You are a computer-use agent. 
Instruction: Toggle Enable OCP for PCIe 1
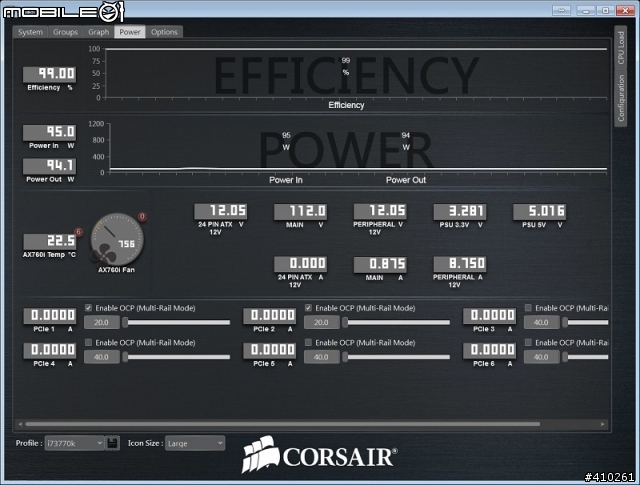point(89,308)
